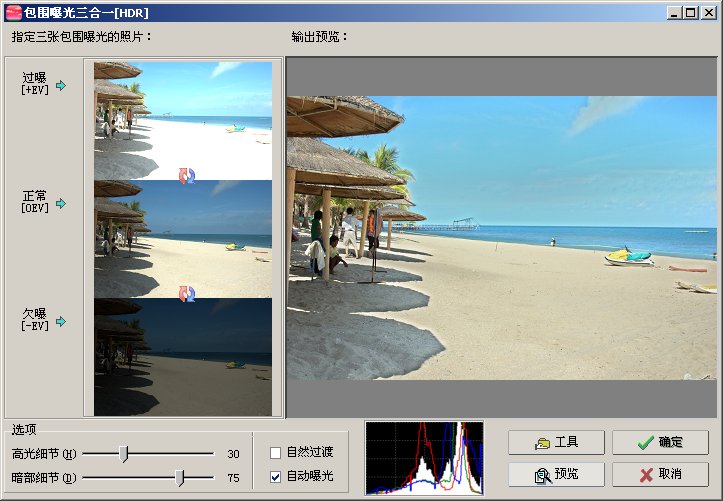Screen dimensions: 723x501
Task: Maximize the HDR dialog window
Action: point(691,13)
